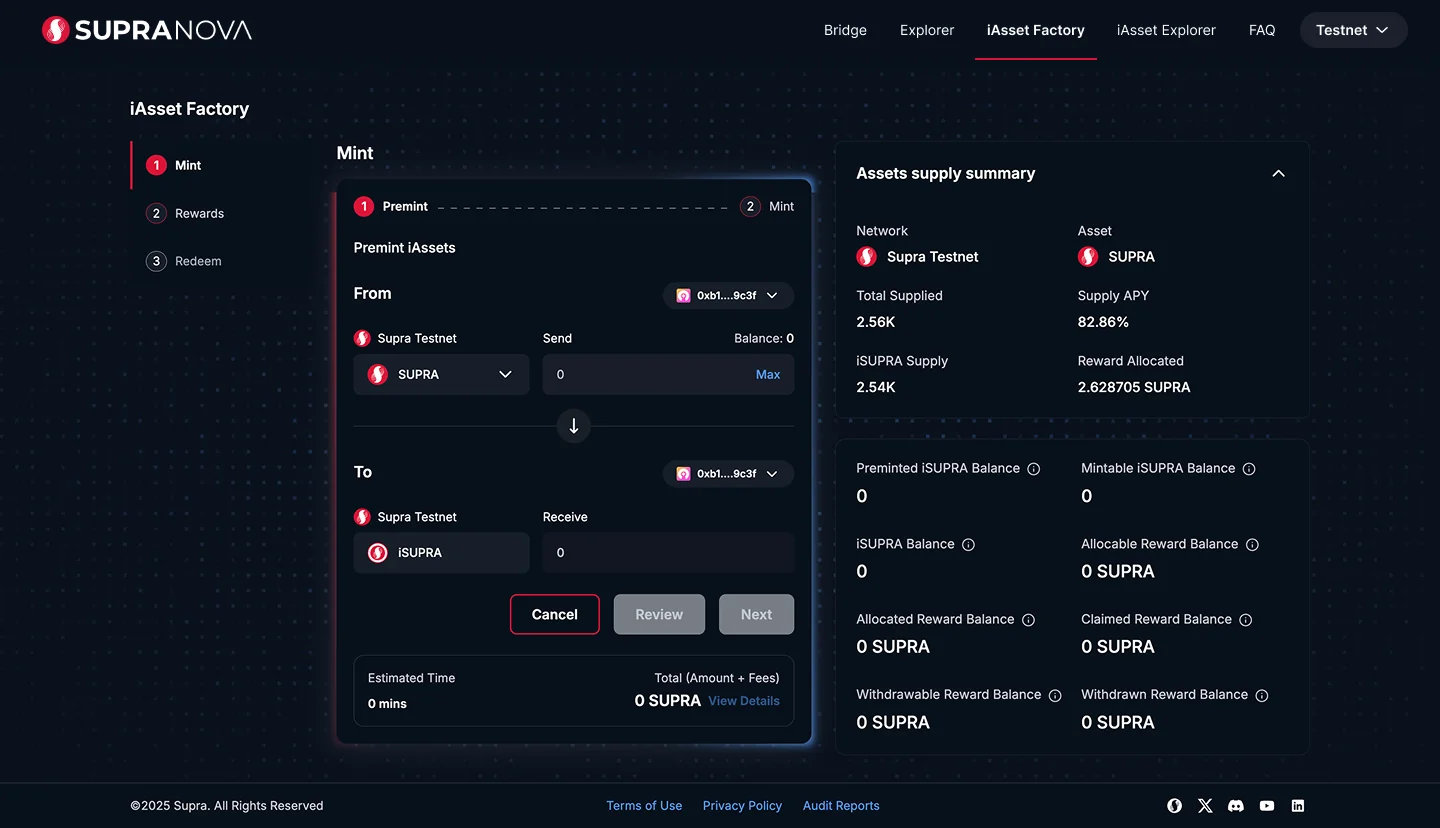This screenshot has height=828, width=1440.
Task: Show info icon next to iSUPRA Balance
Action: pos(968,545)
